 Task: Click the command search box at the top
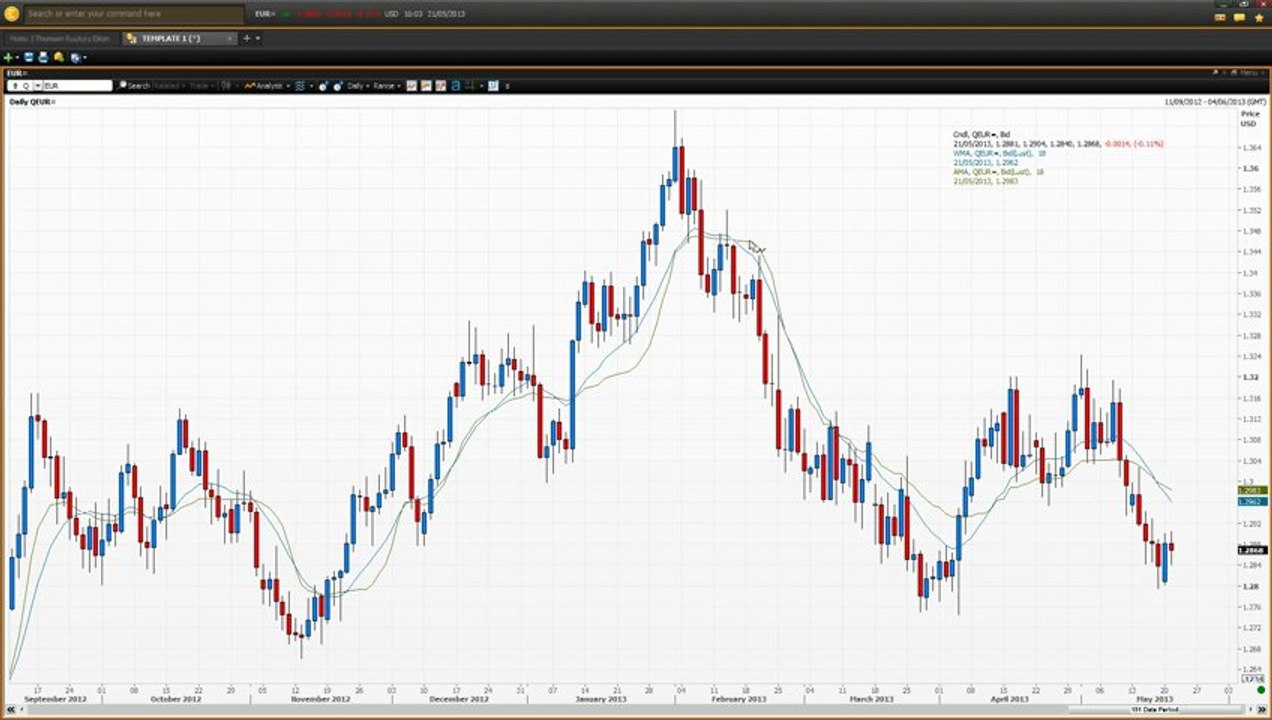133,14
